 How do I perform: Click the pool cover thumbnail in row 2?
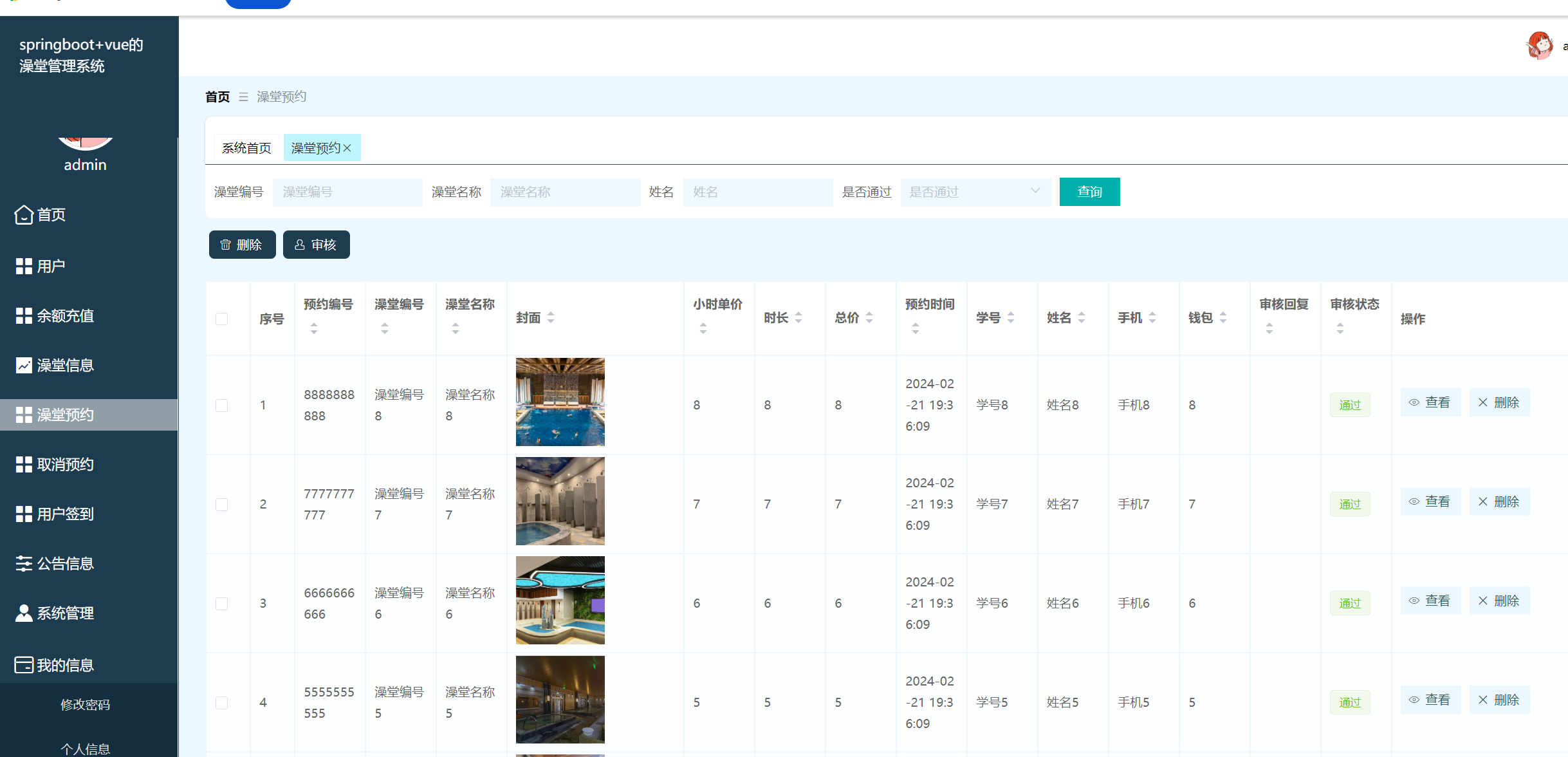[559, 501]
